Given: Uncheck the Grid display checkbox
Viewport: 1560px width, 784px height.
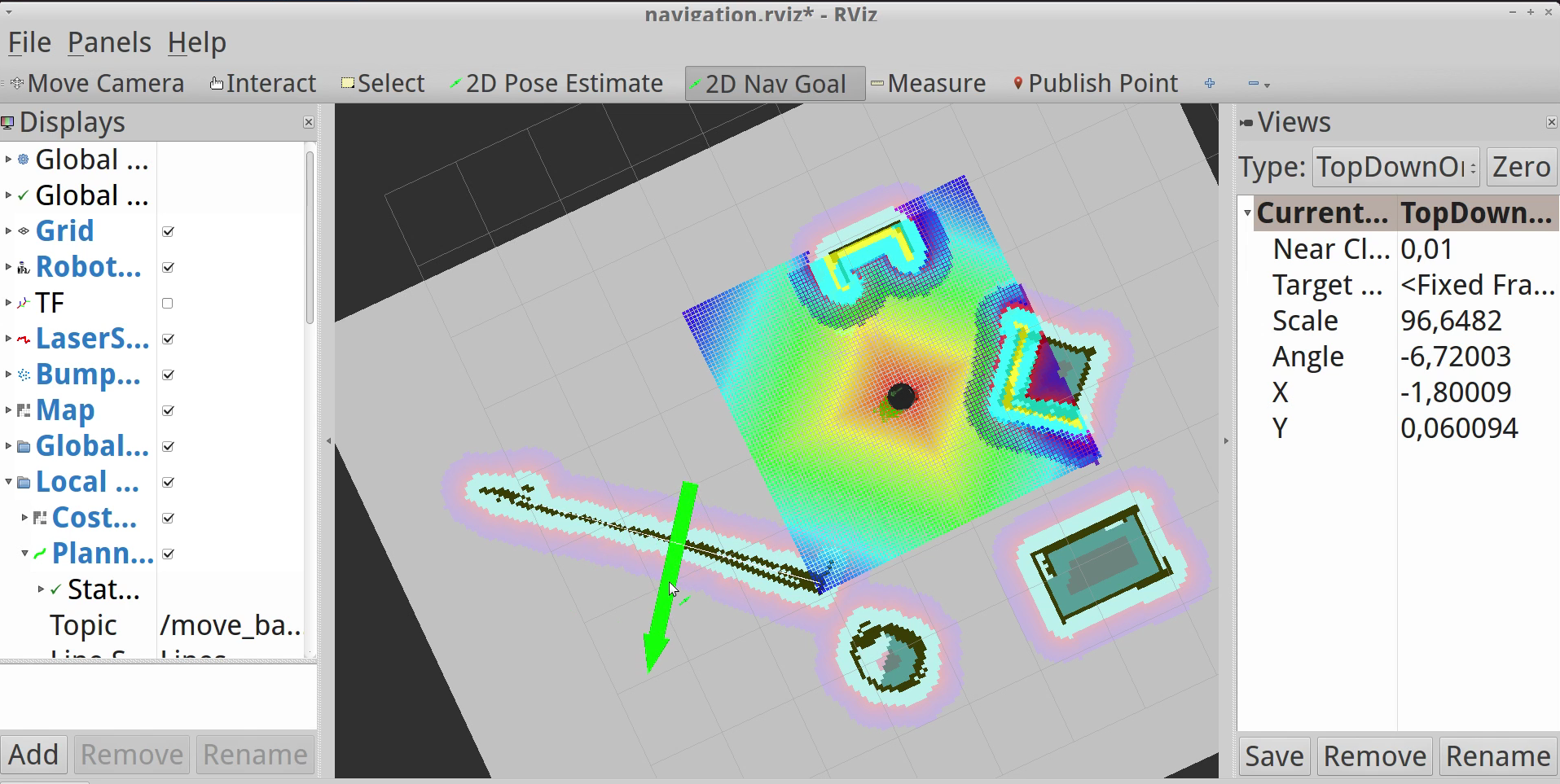Looking at the screenshot, I should pos(168,232).
